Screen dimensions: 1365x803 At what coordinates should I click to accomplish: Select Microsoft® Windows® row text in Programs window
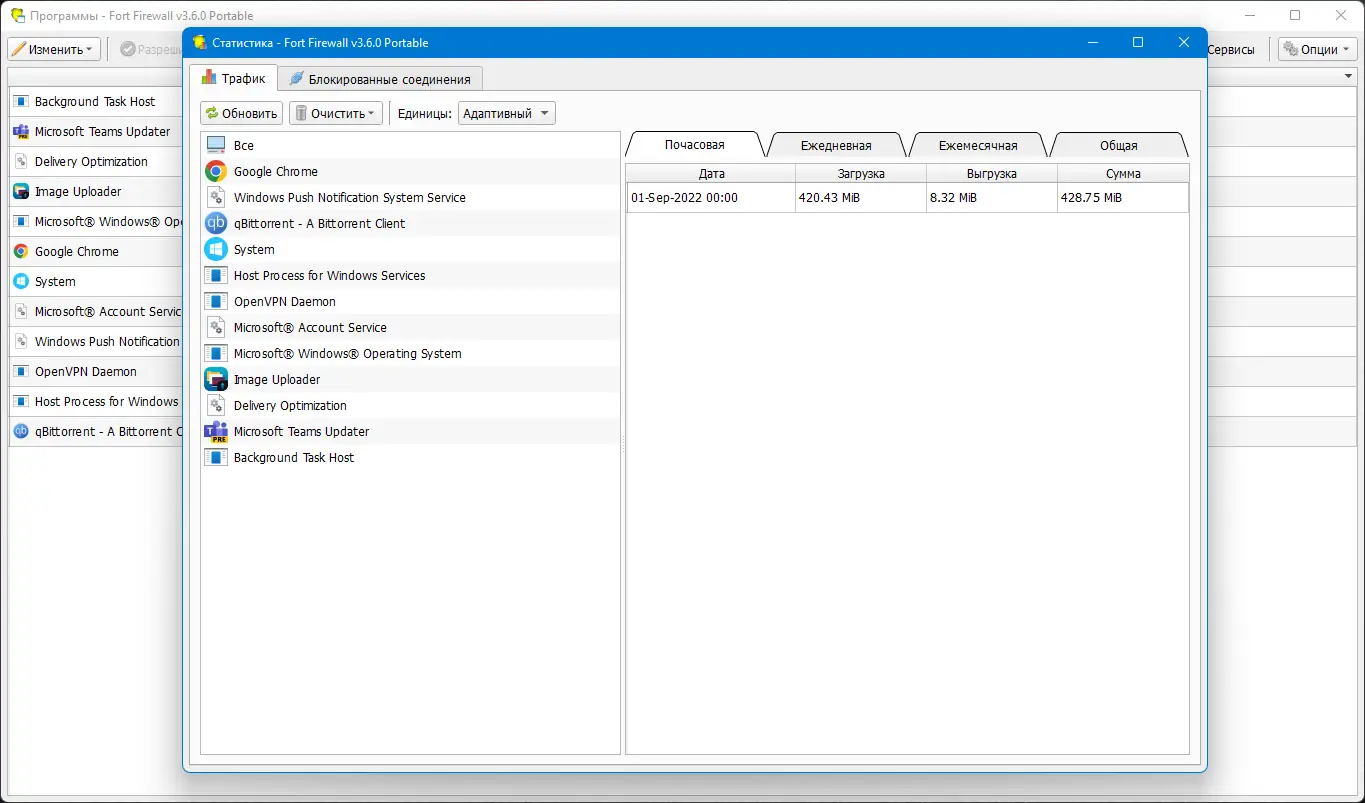coord(109,221)
